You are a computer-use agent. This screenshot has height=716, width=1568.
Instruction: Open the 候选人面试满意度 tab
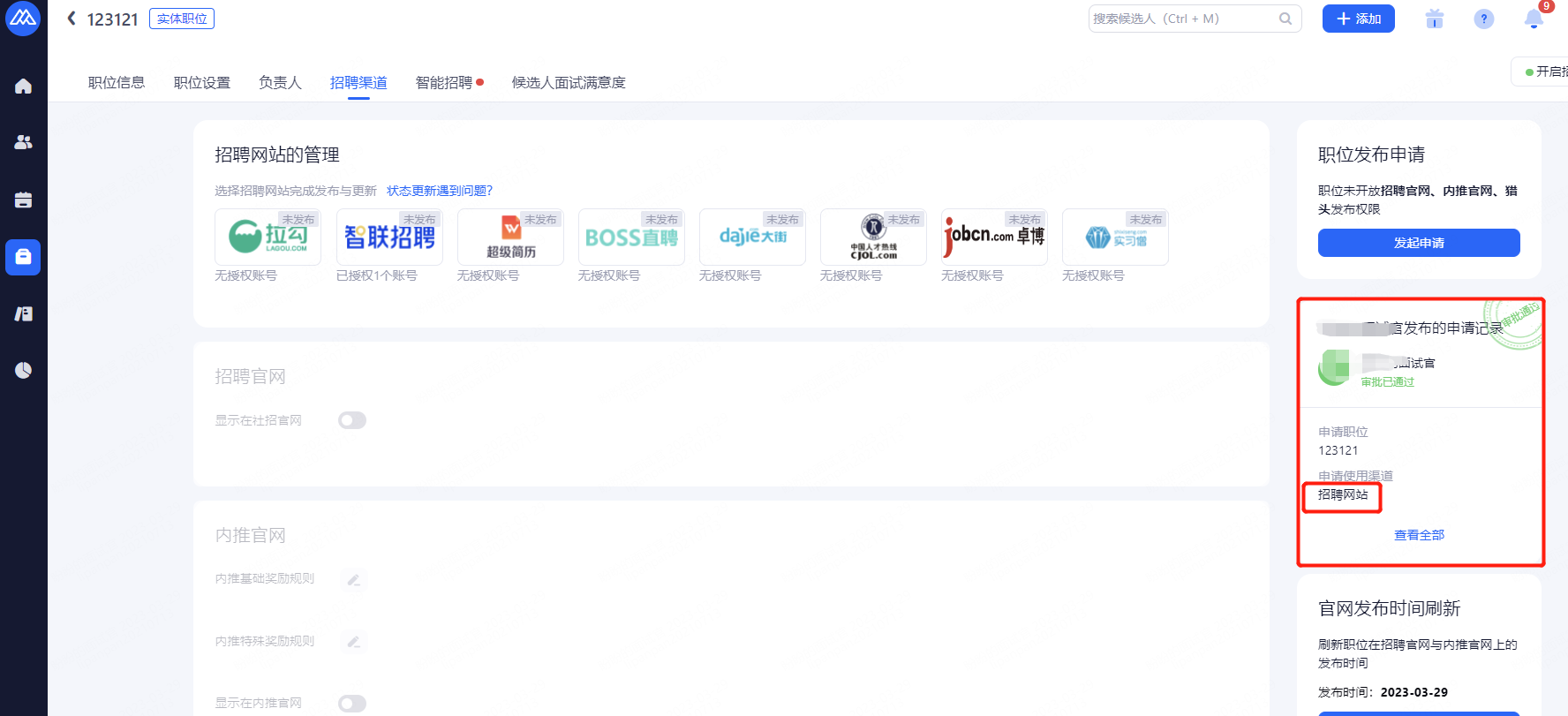[x=569, y=82]
